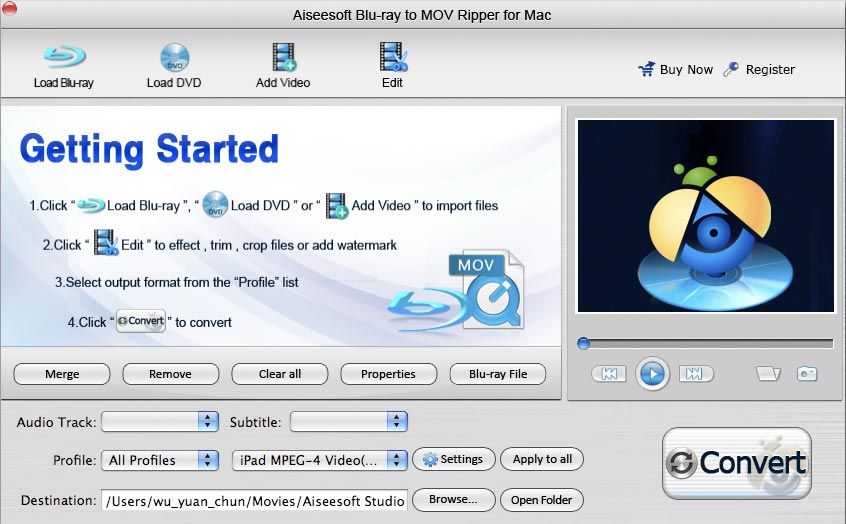Expand the Audio Track dropdown
The height and width of the screenshot is (524, 846).
point(160,422)
